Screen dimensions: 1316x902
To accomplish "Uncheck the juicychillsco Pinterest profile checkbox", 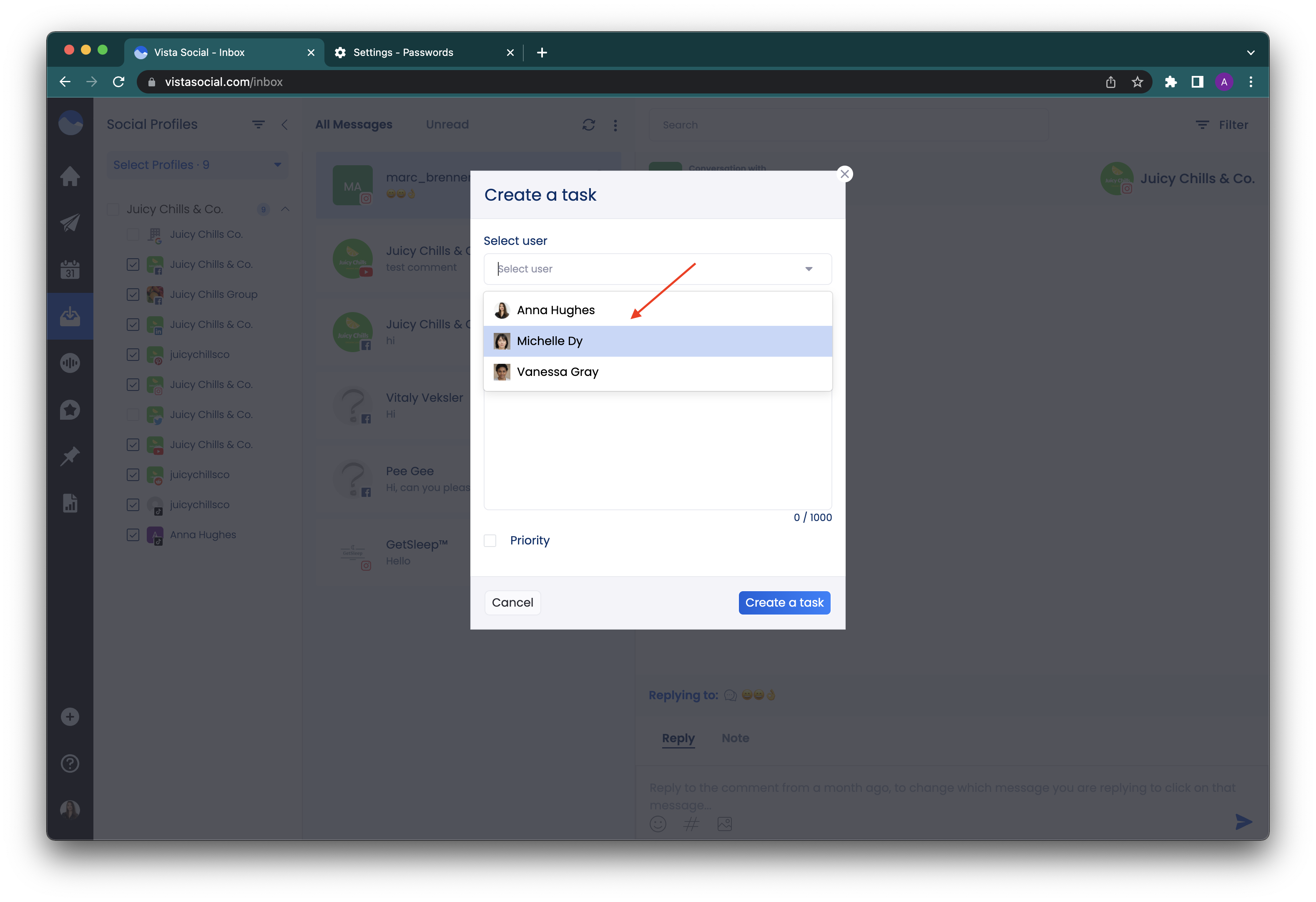I will coord(133,355).
